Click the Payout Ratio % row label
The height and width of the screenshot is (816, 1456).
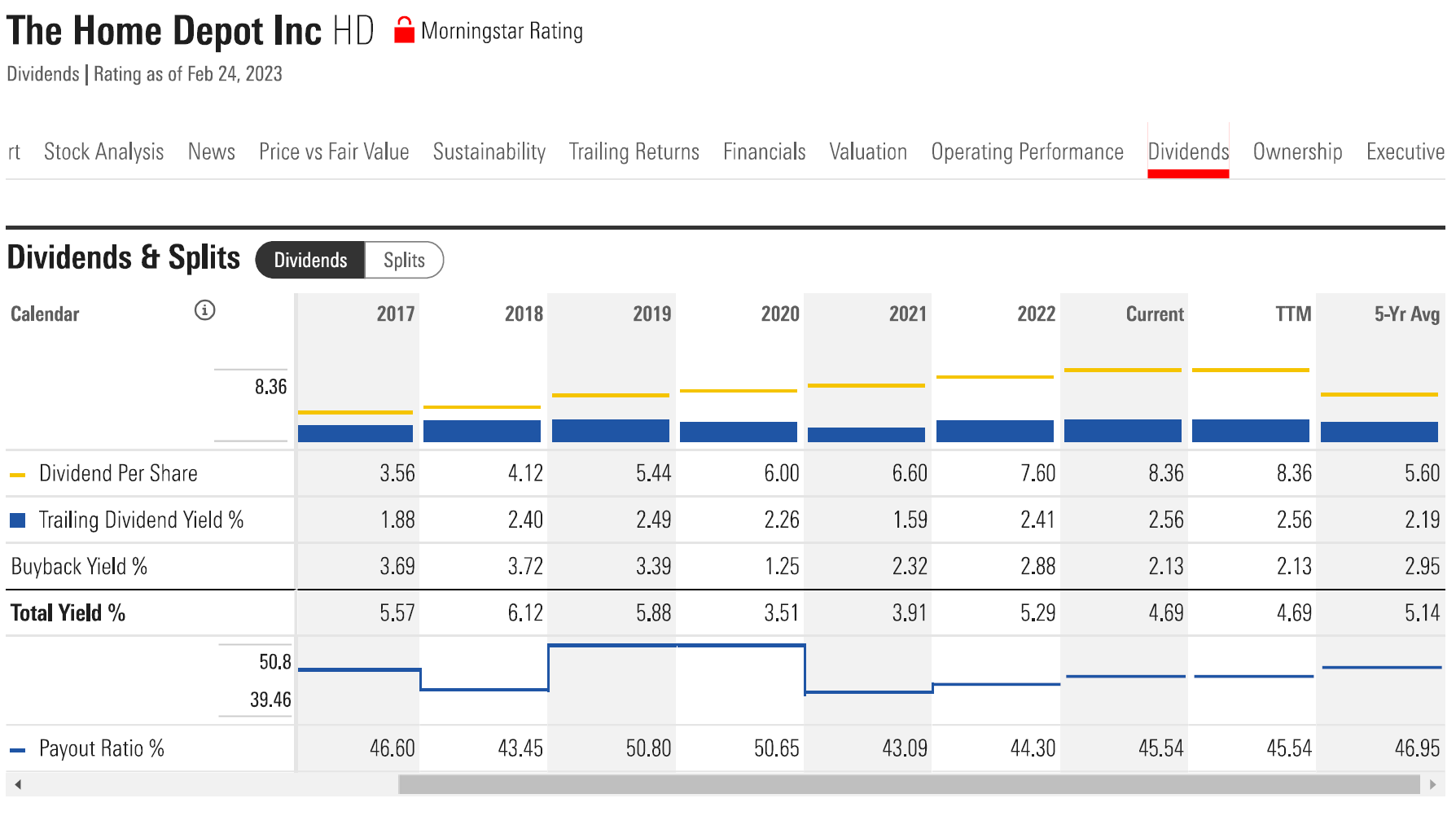click(102, 749)
